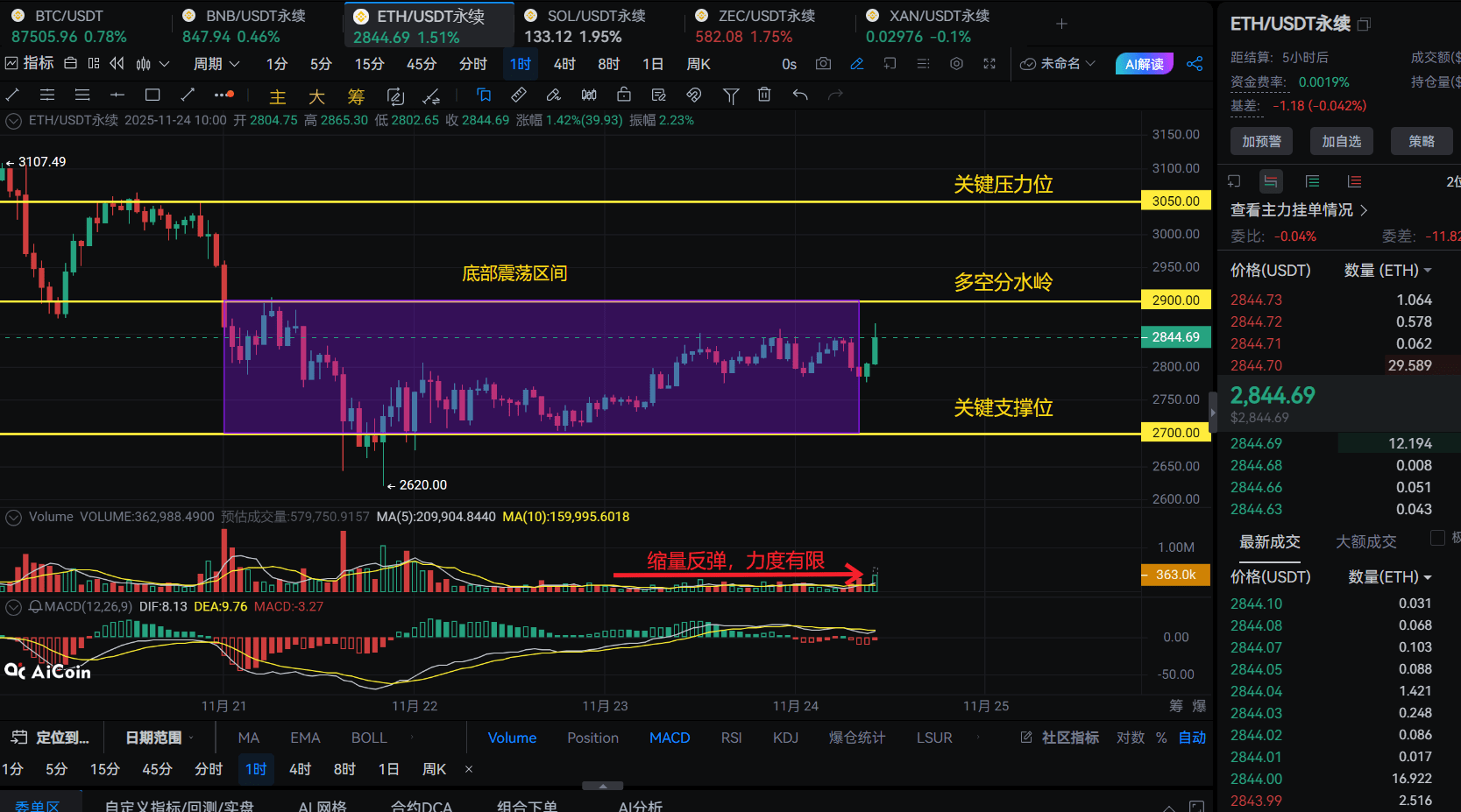The image size is (1461, 812).
Task: Take a chart screenshot with camera icon
Action: pos(823,63)
